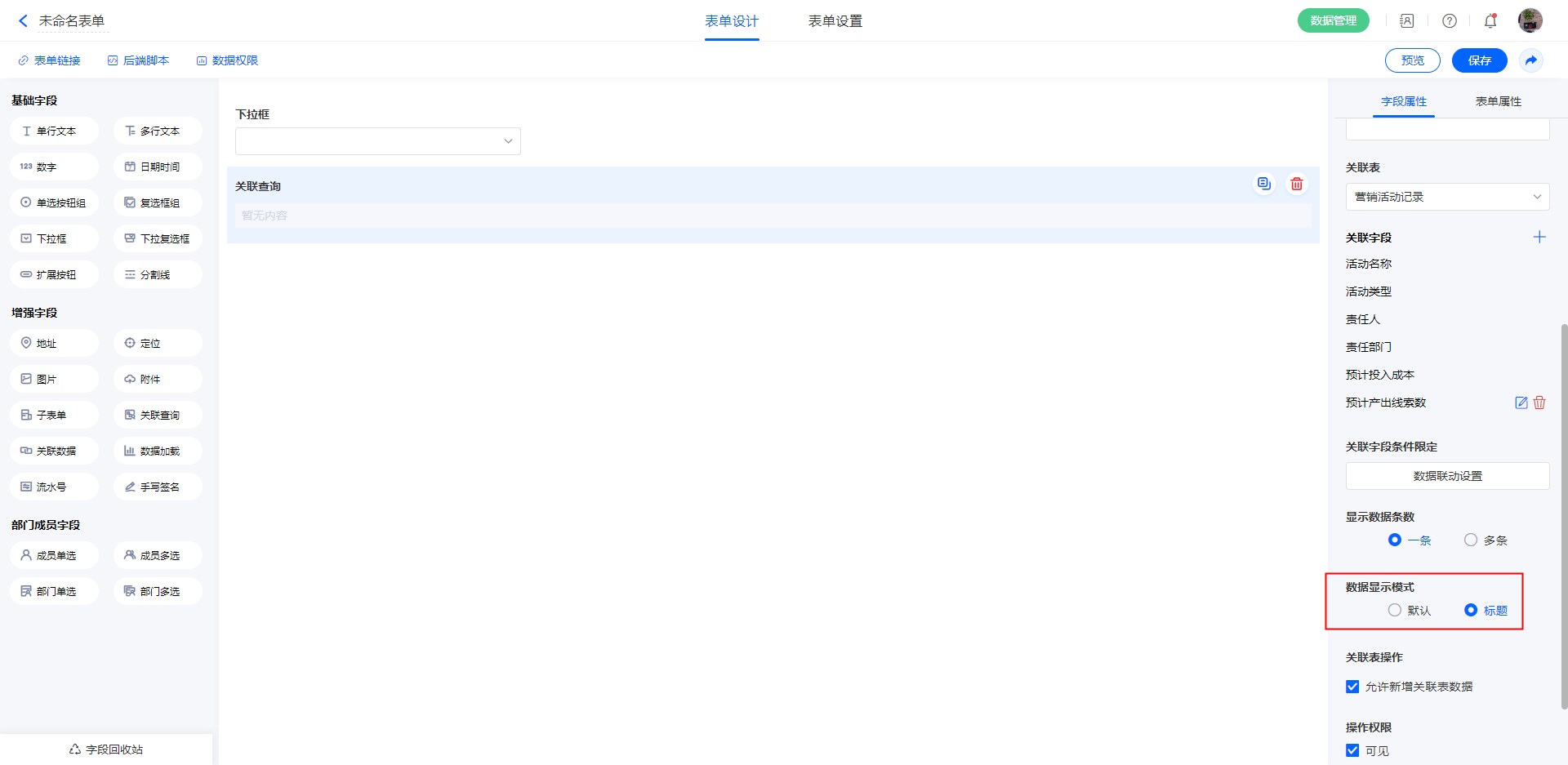Click the back arrow next to 未命名表单
The width and height of the screenshot is (1568, 765).
(23, 21)
